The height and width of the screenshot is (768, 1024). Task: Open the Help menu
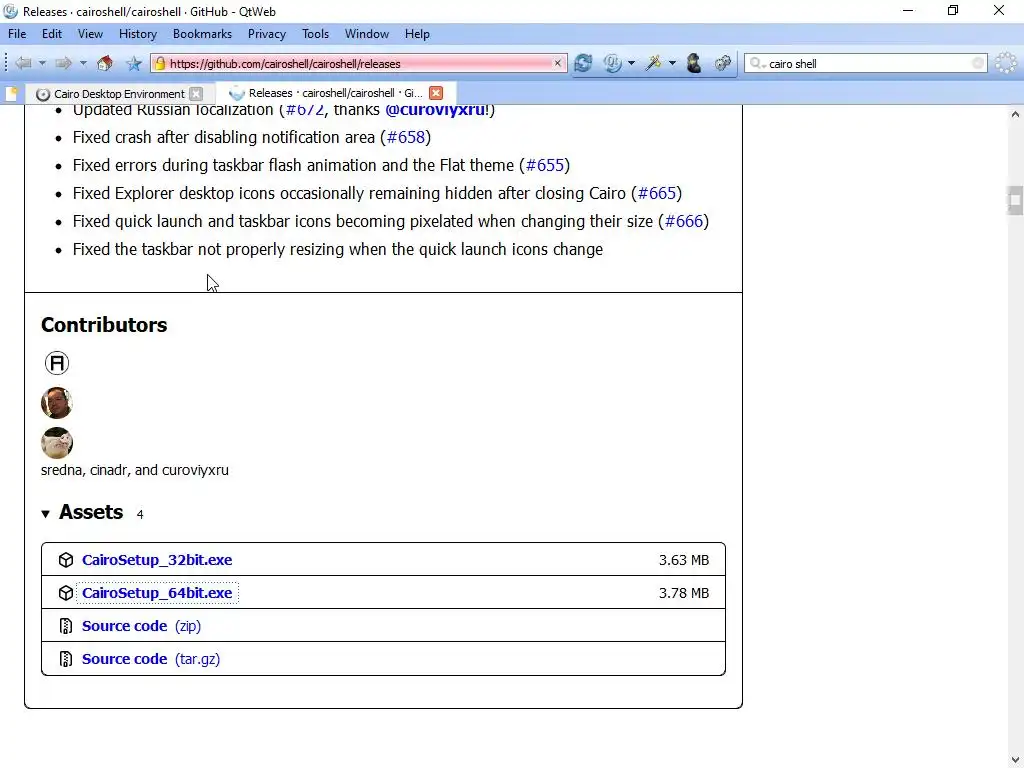point(417,34)
